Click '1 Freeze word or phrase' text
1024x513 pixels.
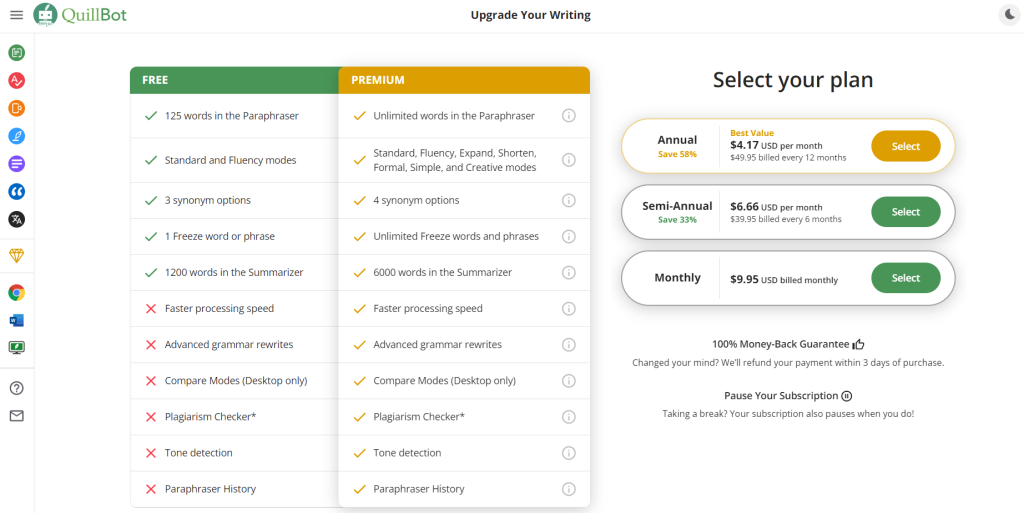click(219, 236)
